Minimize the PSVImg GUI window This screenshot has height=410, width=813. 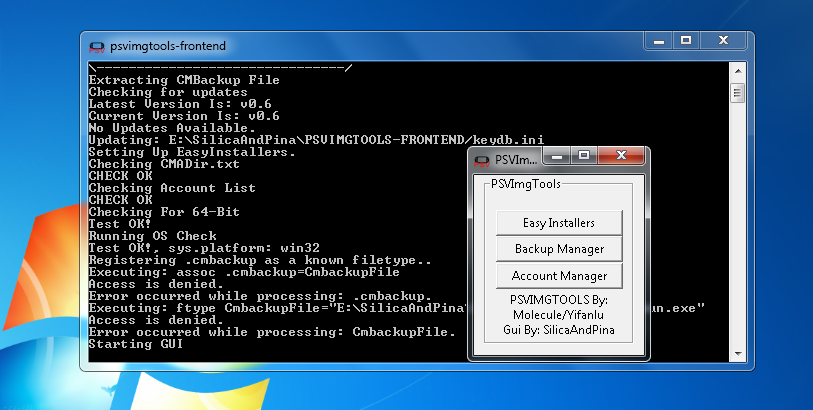[559, 156]
